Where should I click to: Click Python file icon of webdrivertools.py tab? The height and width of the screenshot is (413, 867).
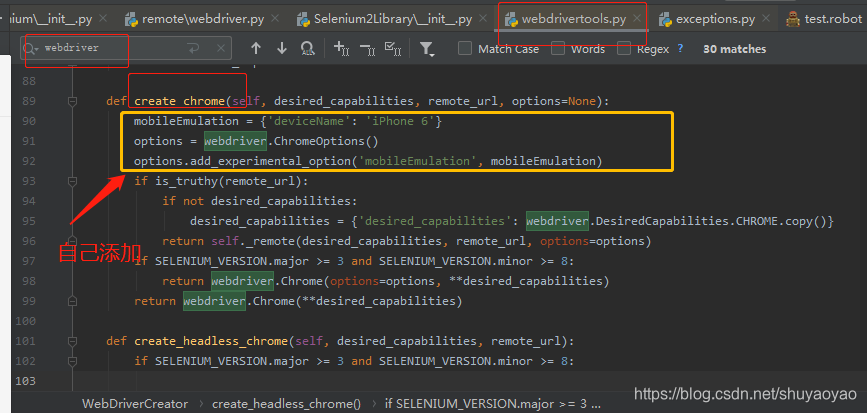coord(512,19)
